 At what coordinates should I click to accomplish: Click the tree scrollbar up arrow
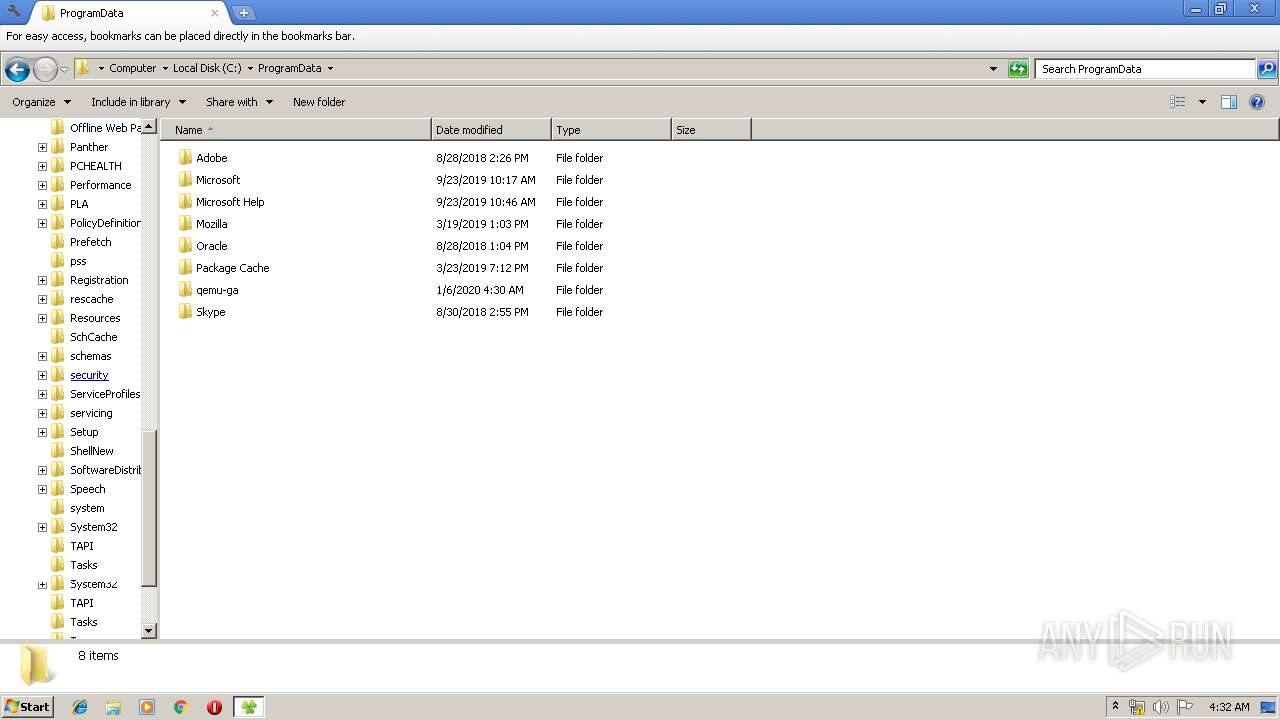click(x=149, y=127)
